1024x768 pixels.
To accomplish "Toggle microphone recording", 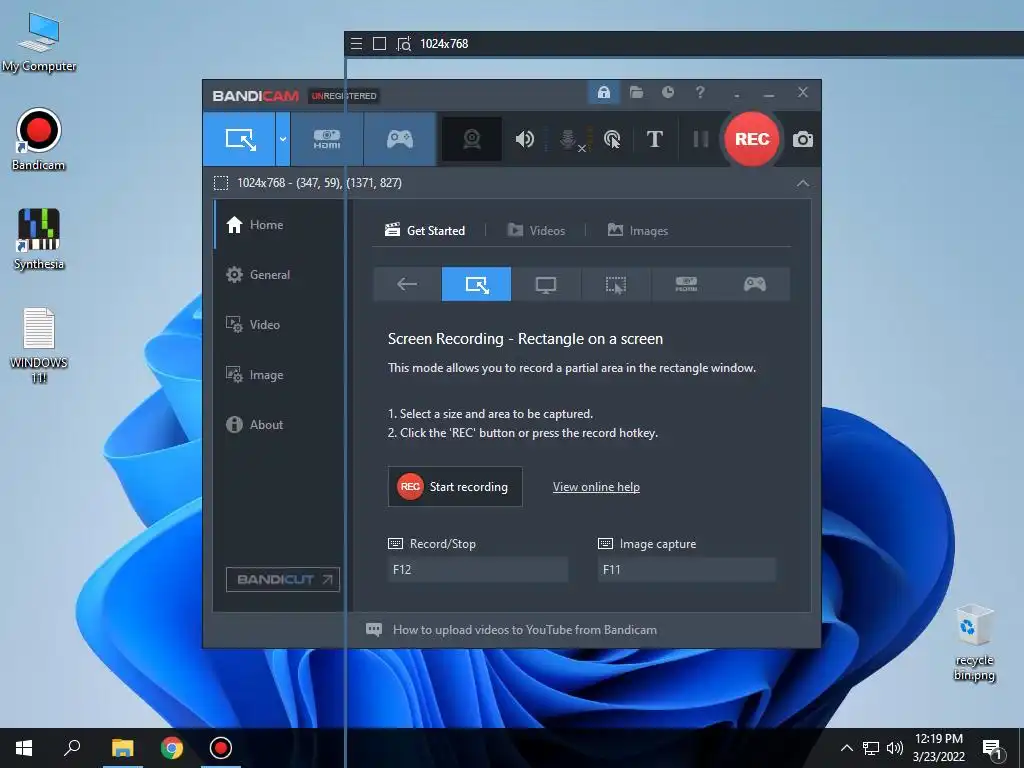I will [569, 139].
